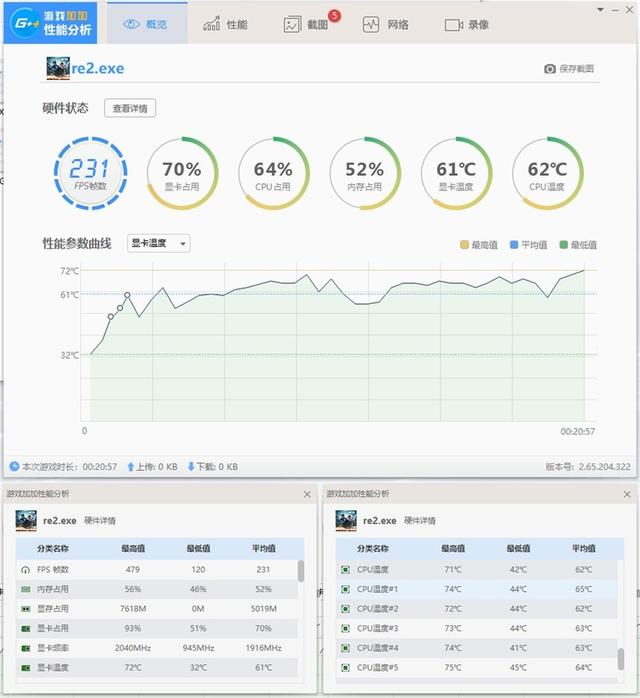Click the 2040MHz 显卡频率 maximum value

133,648
